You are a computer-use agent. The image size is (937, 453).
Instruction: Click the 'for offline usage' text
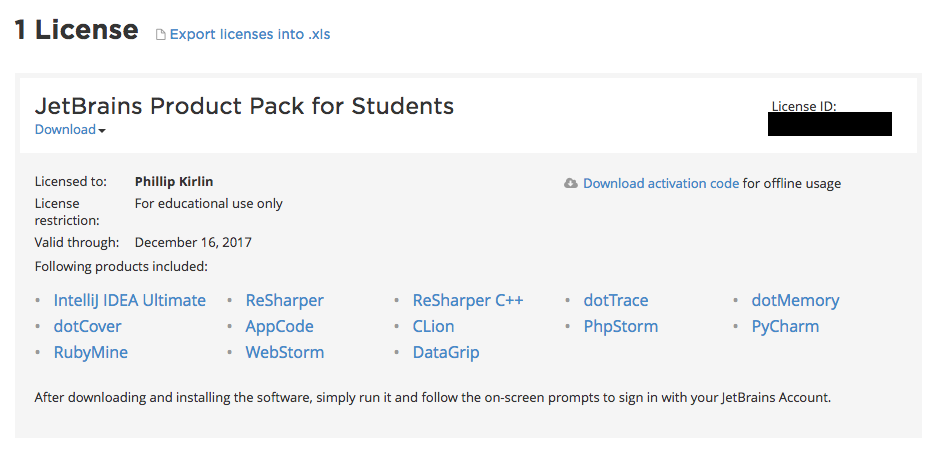tap(792, 183)
